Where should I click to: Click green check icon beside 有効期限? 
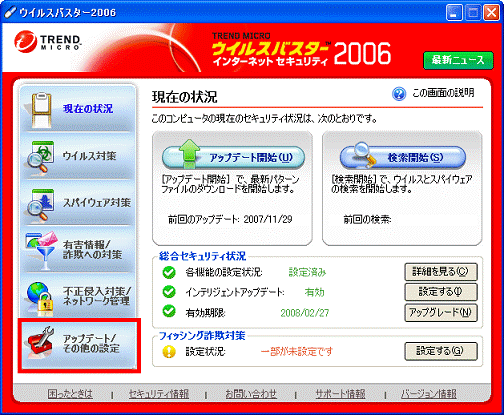point(169,312)
